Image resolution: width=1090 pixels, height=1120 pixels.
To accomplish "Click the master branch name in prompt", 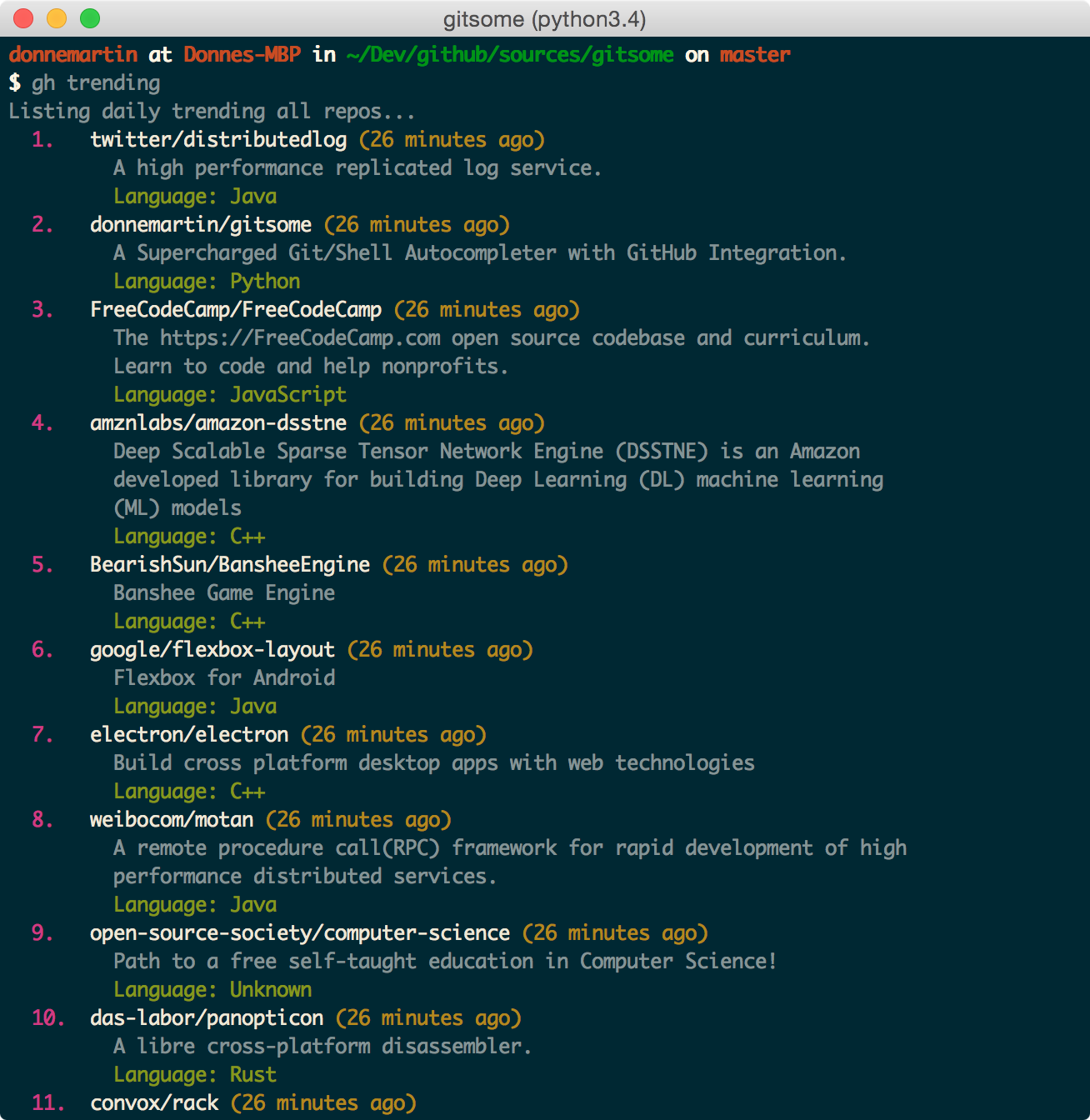I will 755,55.
